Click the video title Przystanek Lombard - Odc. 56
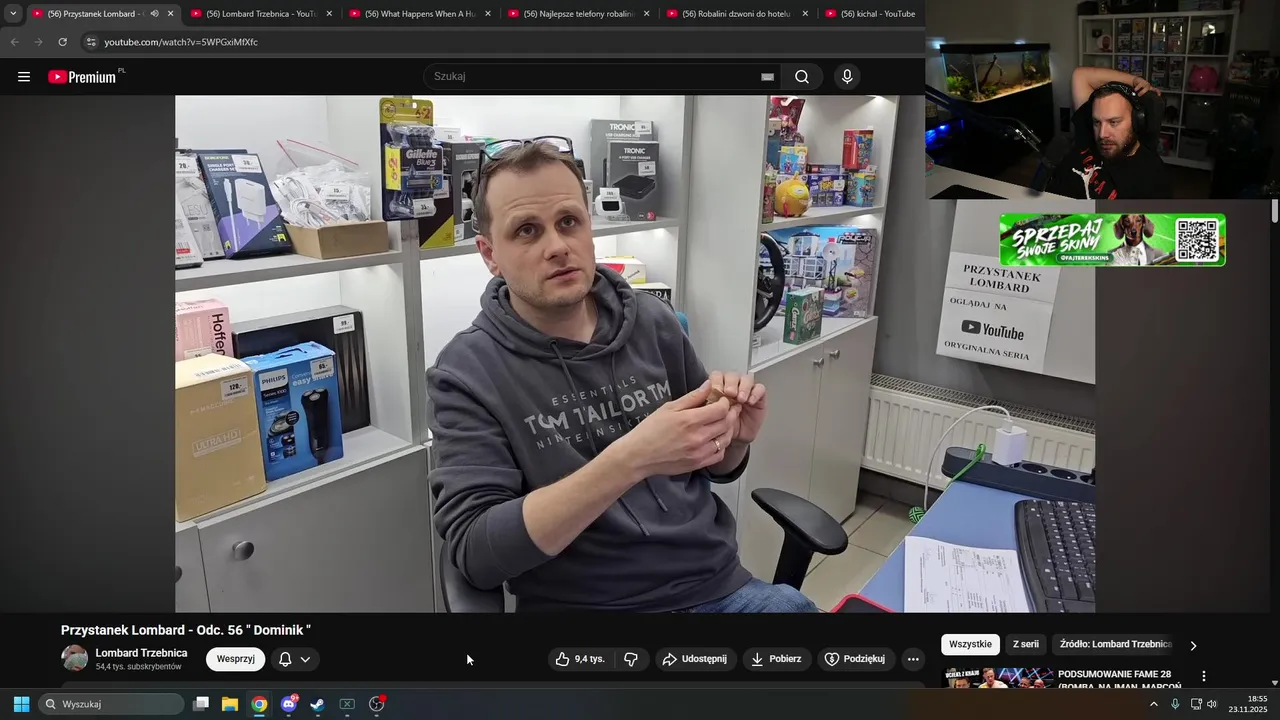1280x720 pixels. (186, 630)
